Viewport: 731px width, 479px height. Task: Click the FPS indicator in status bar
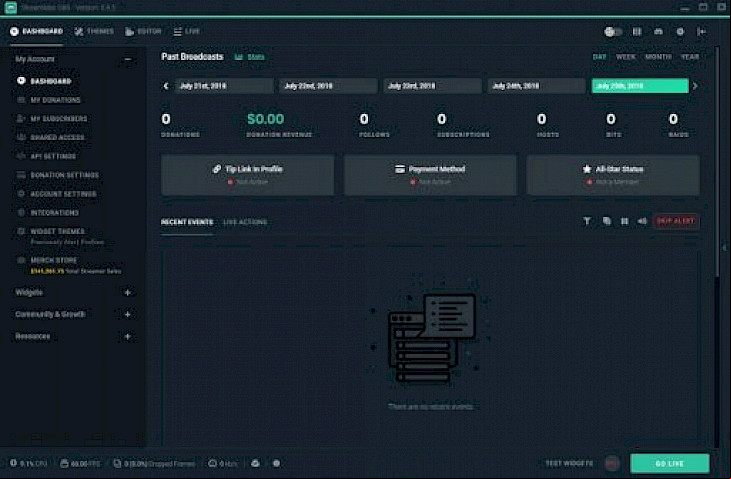click(80, 464)
